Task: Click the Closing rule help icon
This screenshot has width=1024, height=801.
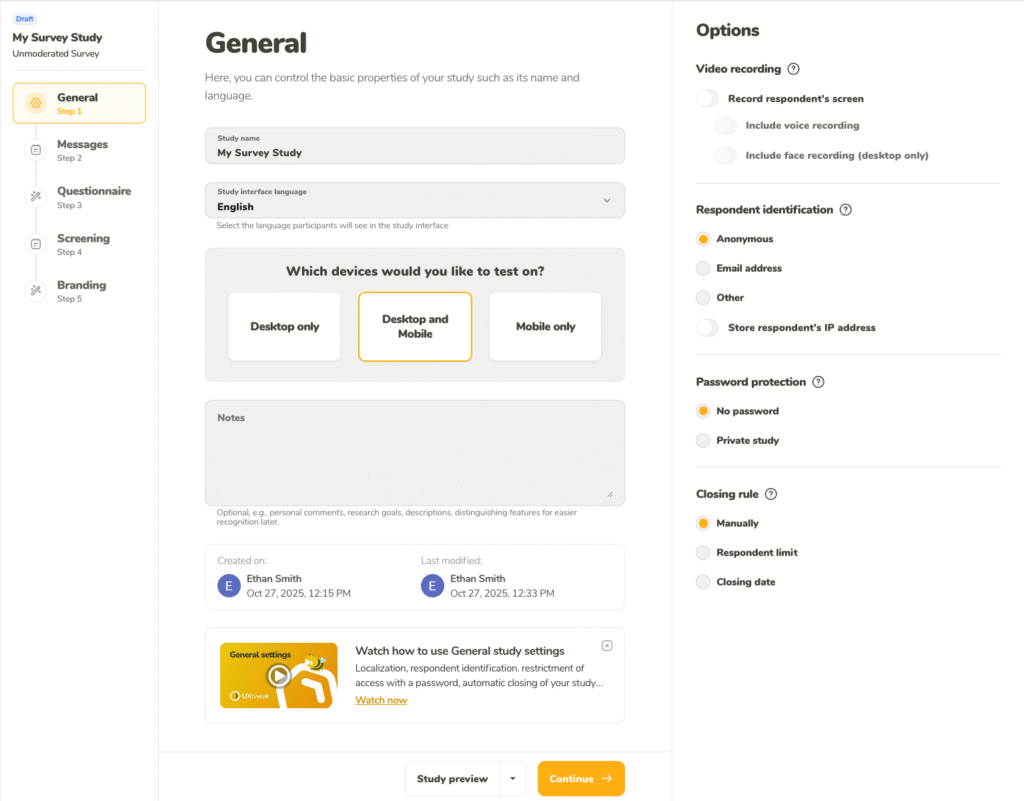Action: point(771,494)
